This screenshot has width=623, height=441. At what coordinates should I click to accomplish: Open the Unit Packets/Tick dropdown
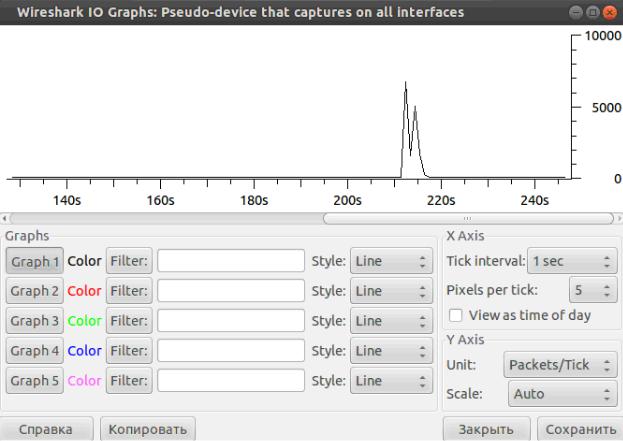tap(560, 365)
